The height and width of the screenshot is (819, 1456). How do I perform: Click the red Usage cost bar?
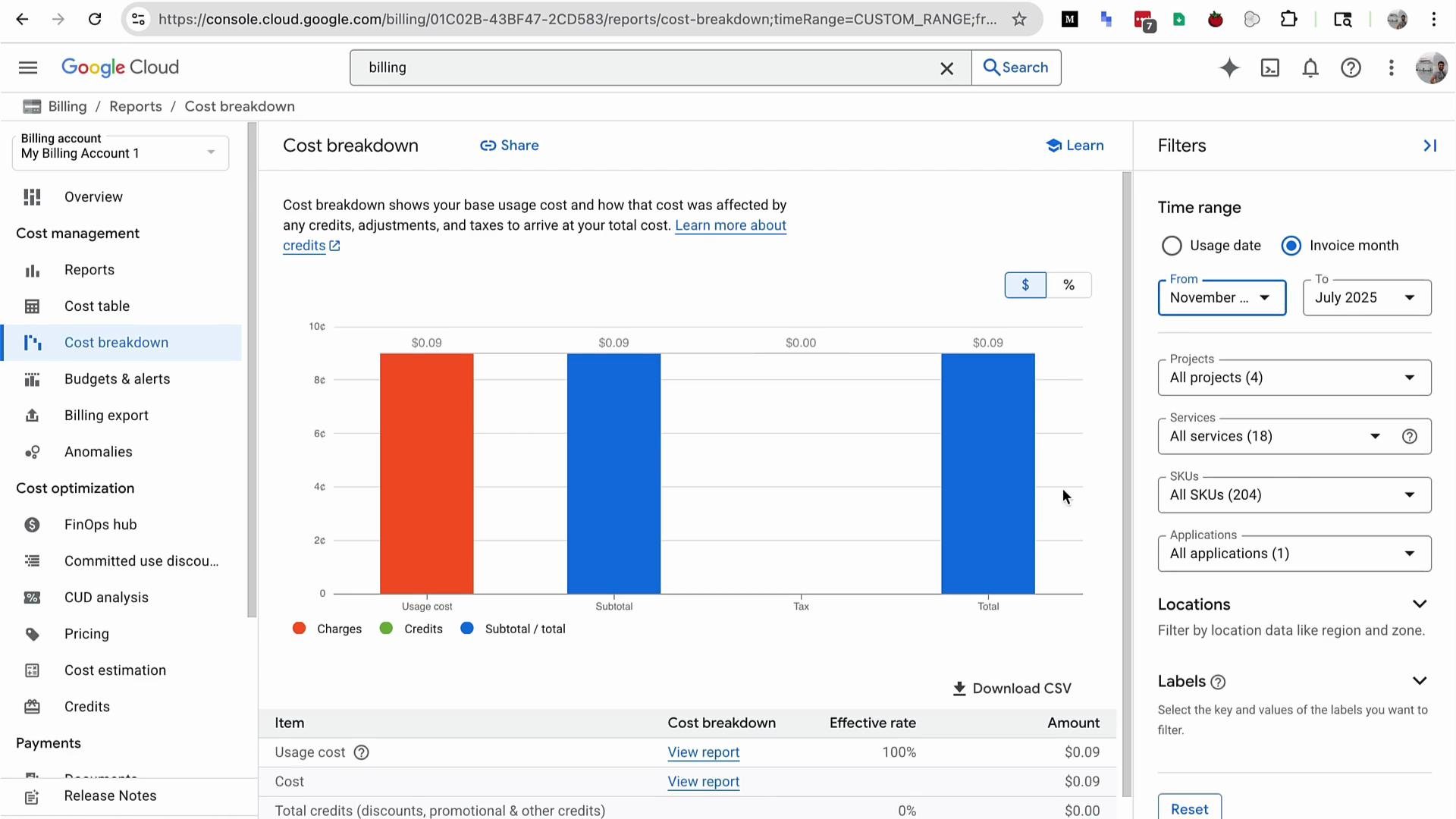point(426,474)
